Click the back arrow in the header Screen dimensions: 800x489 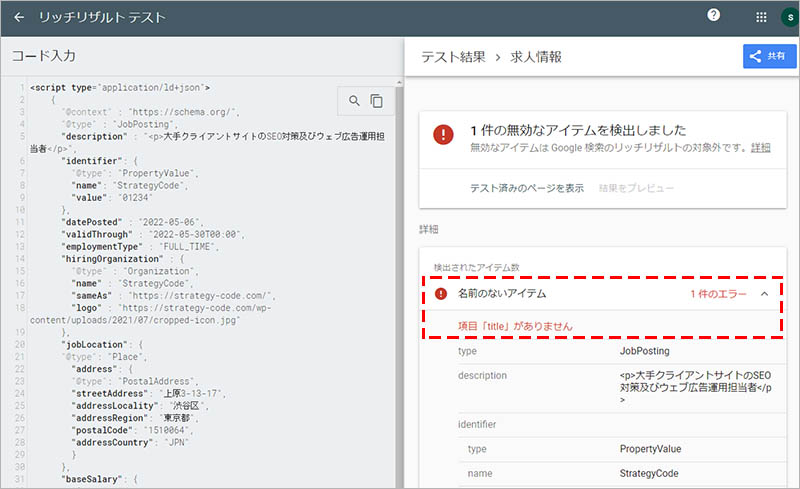[20, 18]
